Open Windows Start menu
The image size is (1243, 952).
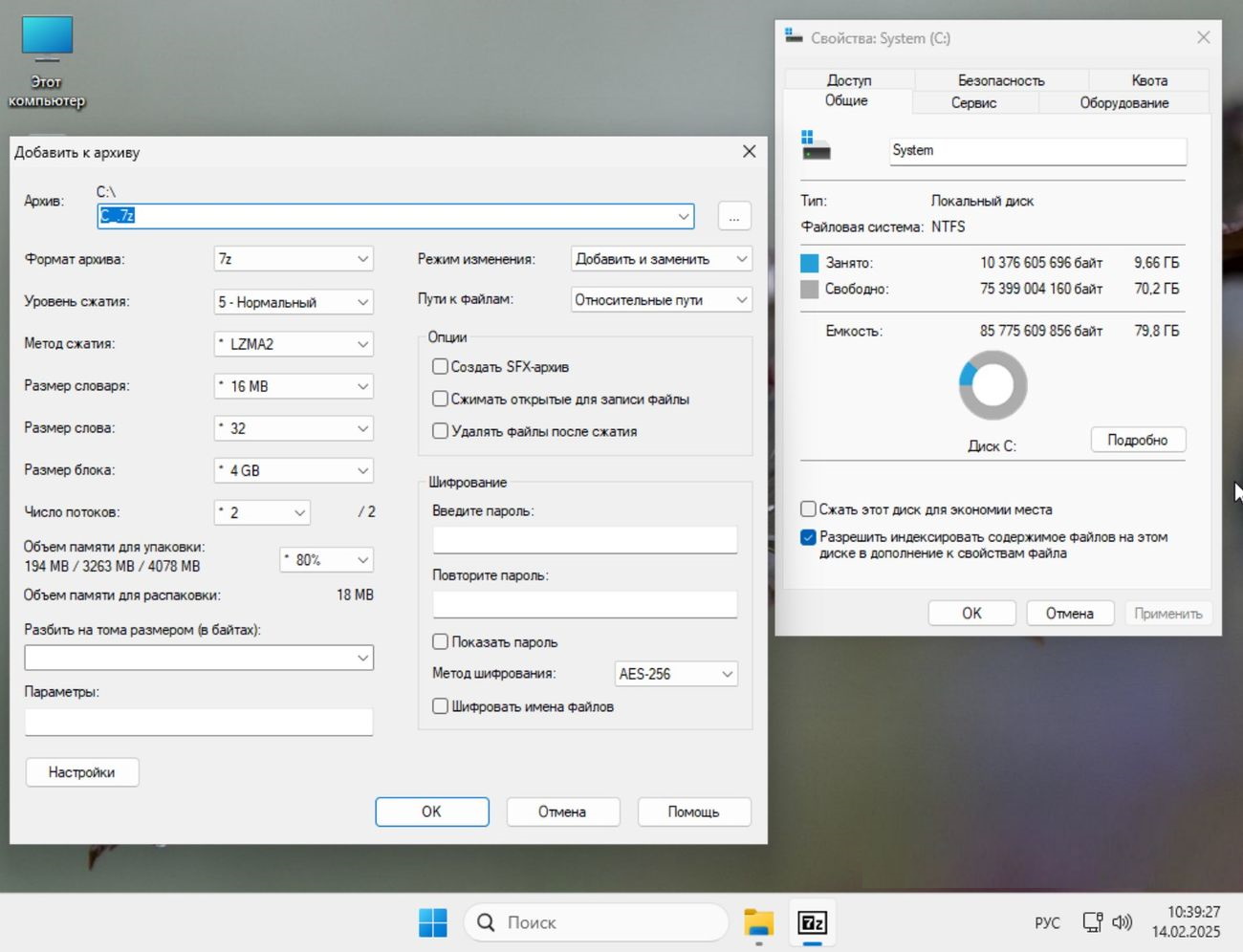433,922
